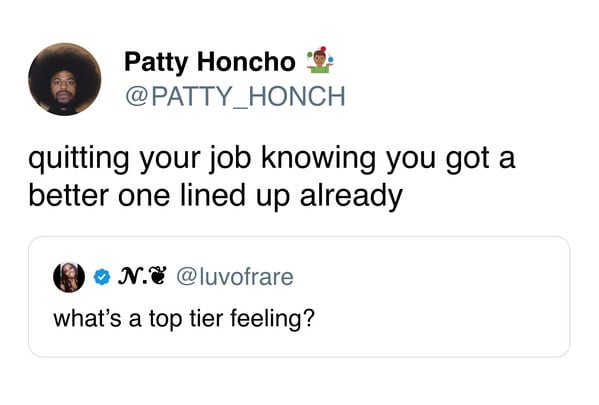Click the word 'better' in the tweet
This screenshot has height=405, width=599.
pyautogui.click(x=69, y=196)
